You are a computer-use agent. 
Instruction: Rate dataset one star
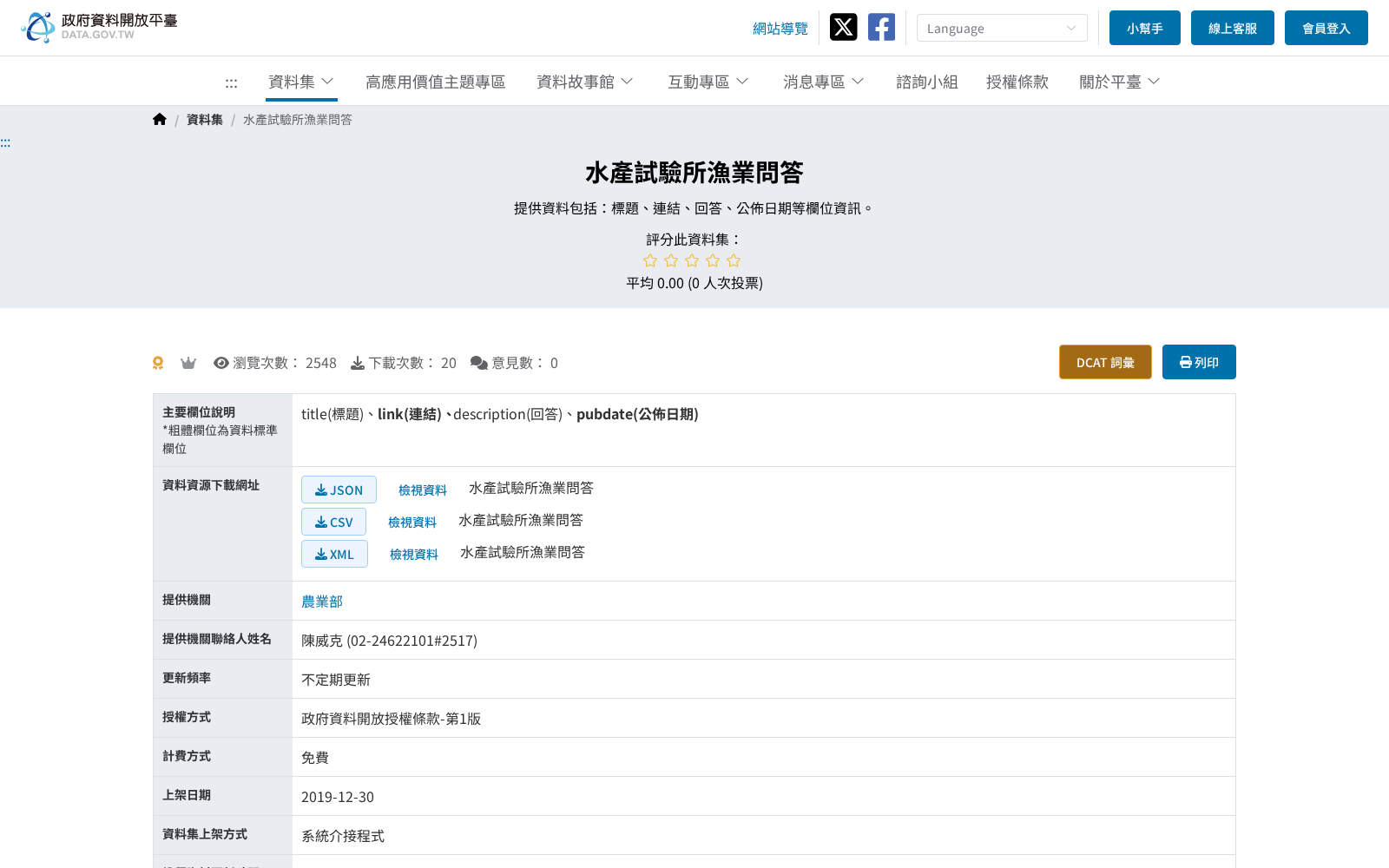tap(650, 260)
